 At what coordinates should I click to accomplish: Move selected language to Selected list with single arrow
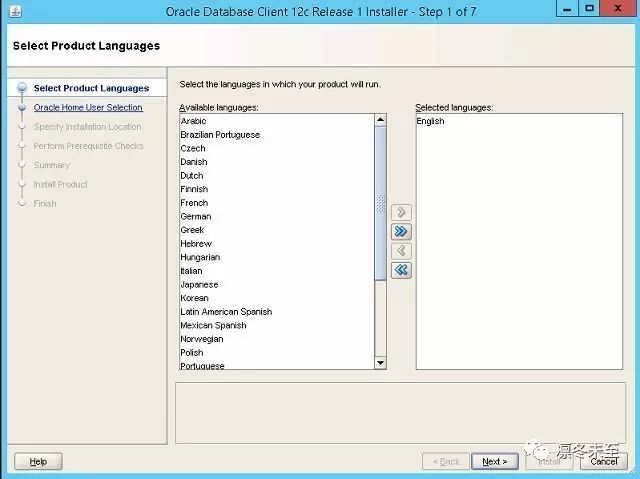(401, 212)
